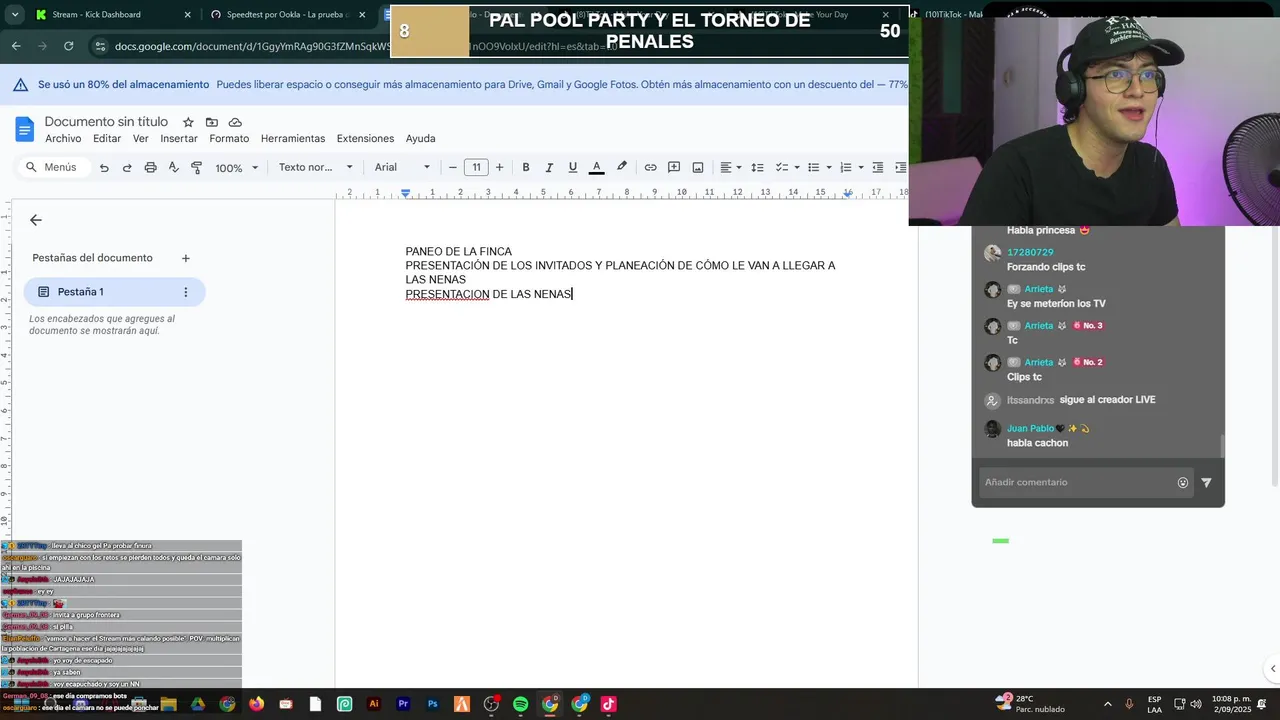Click the Undo arrow in Docs toolbar
This screenshot has width=1280, height=720.
pos(104,168)
